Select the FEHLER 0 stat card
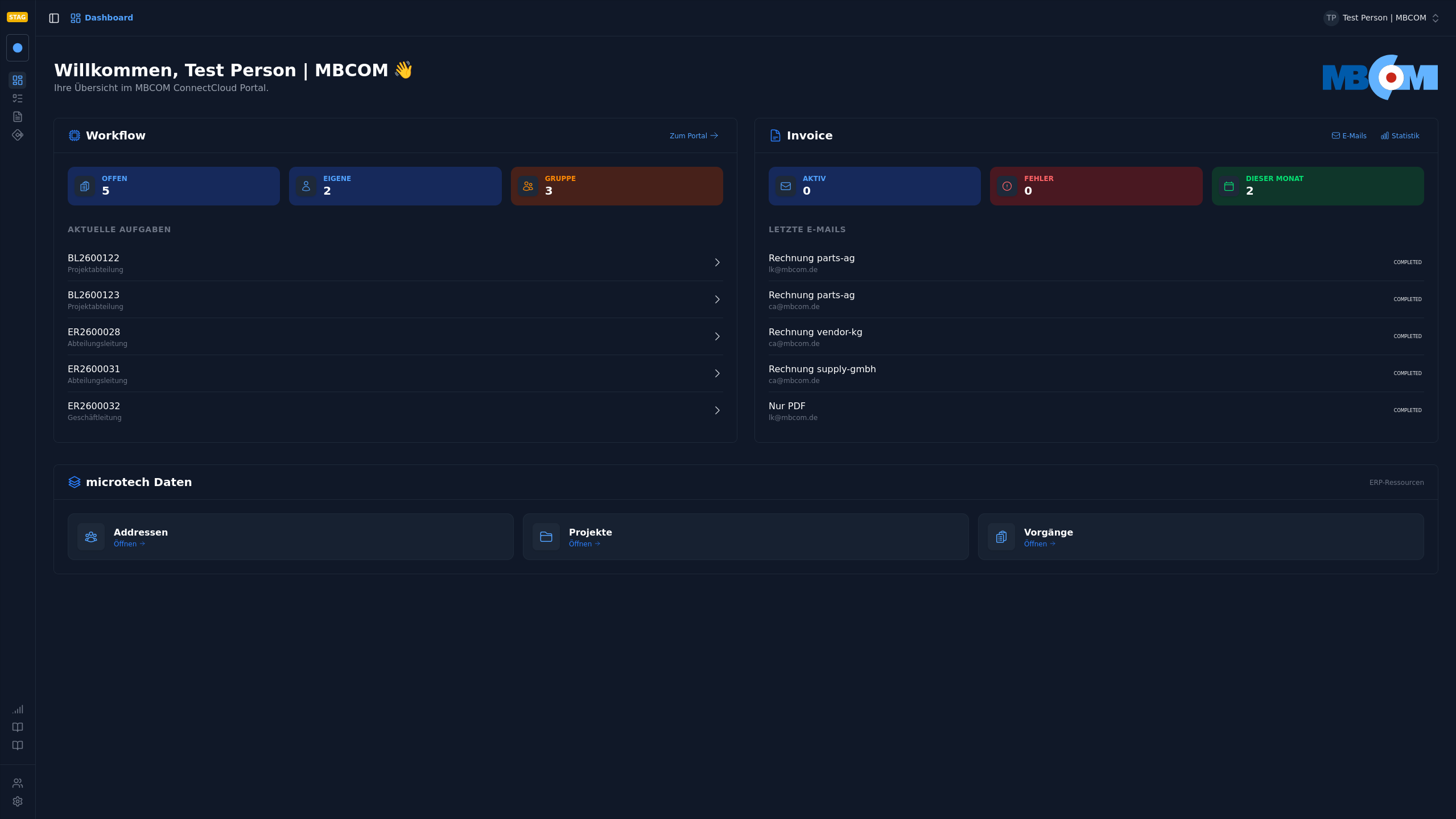This screenshot has width=1456, height=819. 1096,186
